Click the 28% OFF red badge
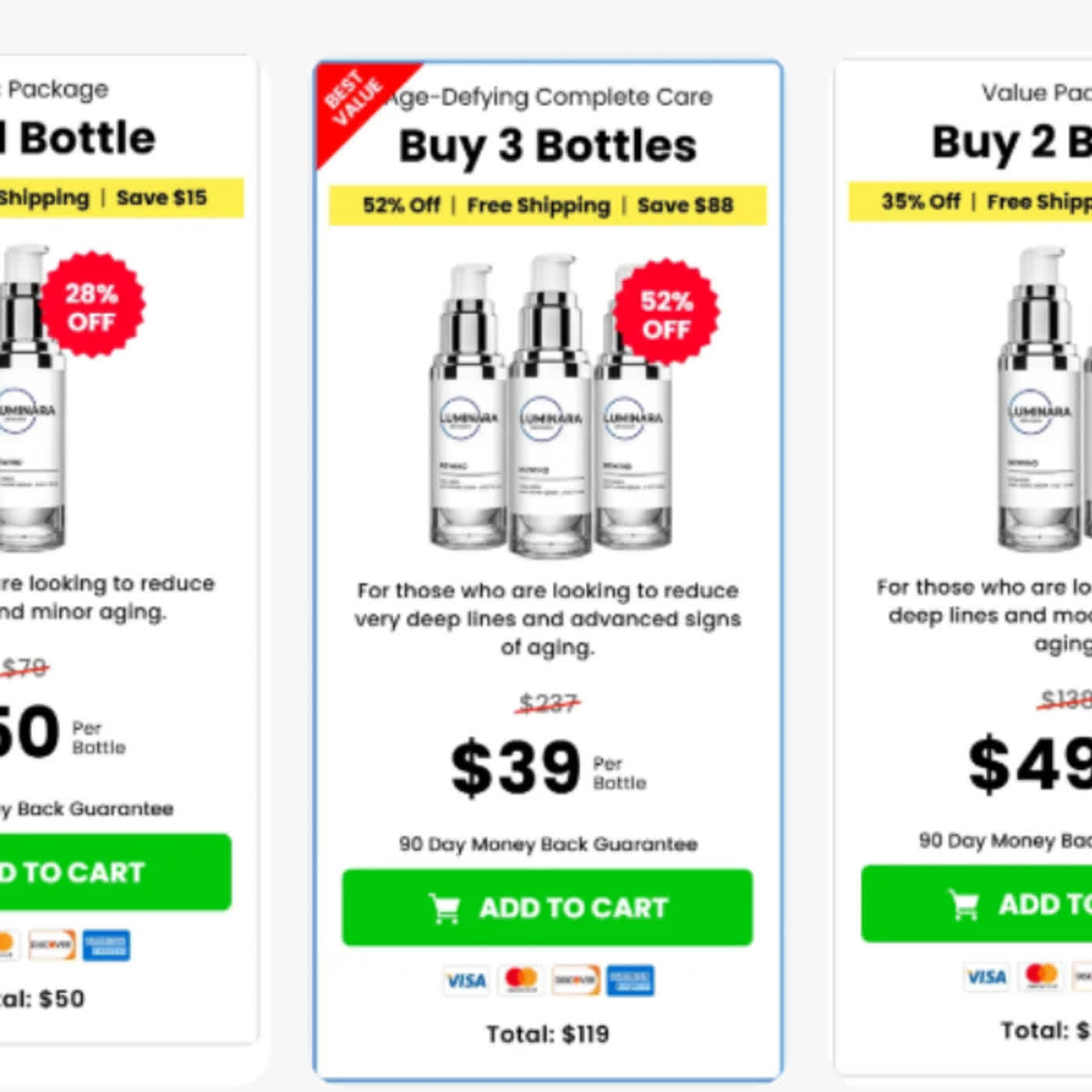The width and height of the screenshot is (1092, 1092). coord(92,306)
